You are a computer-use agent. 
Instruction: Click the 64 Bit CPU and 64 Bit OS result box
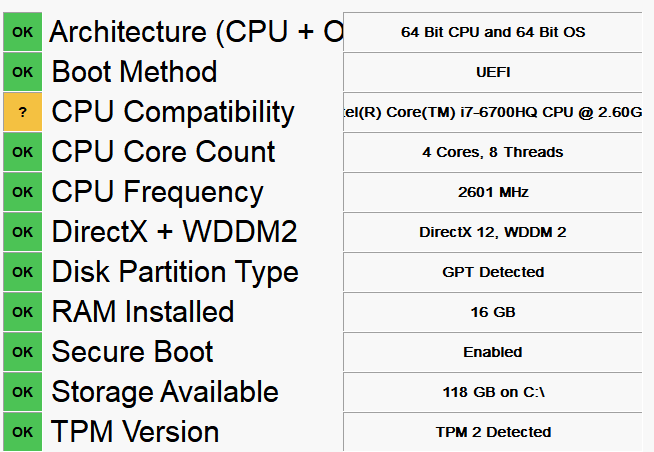[x=493, y=32]
